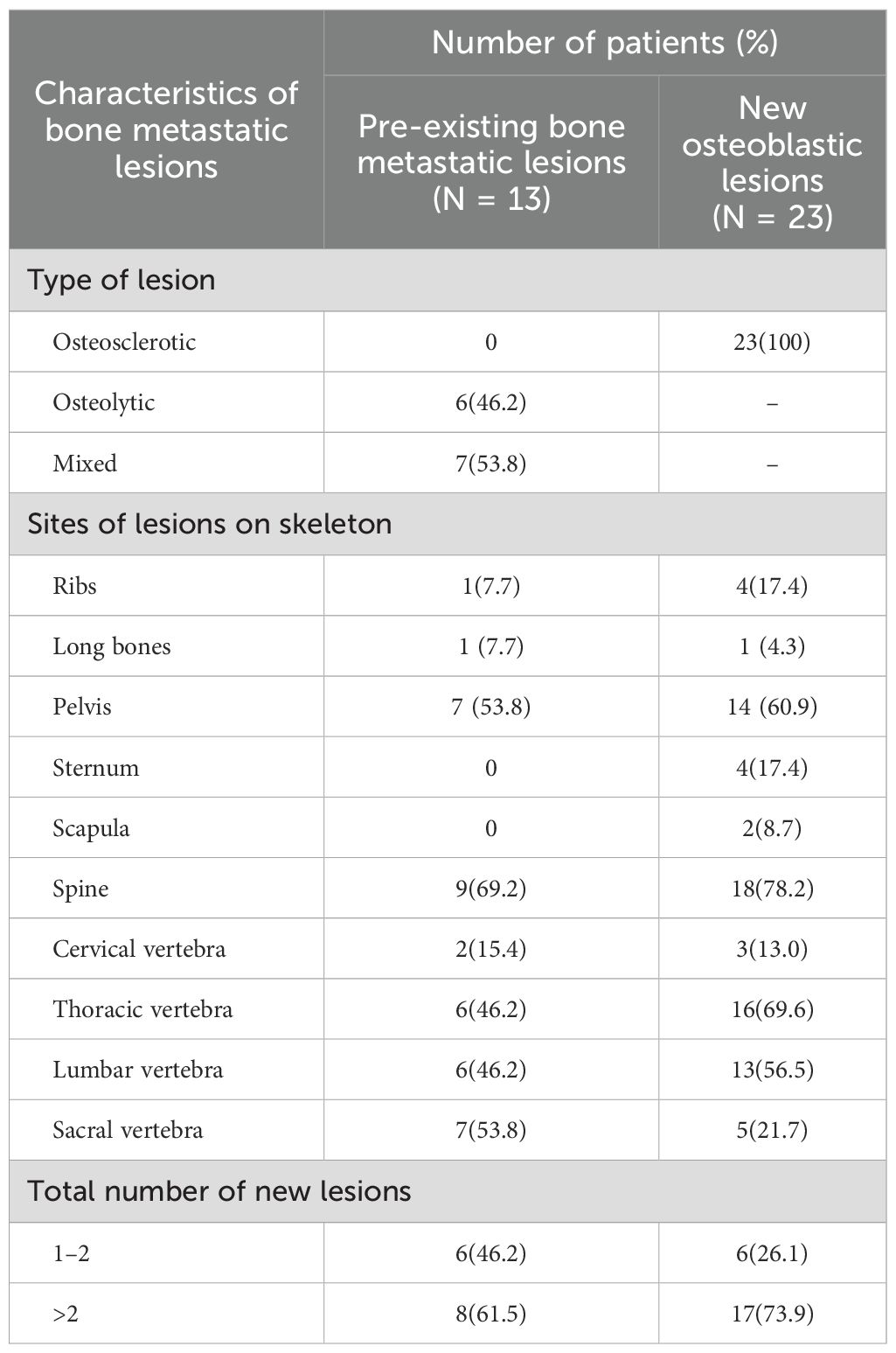Click the 'Osteolytic' row label
896x1353 pixels.
coord(104,402)
